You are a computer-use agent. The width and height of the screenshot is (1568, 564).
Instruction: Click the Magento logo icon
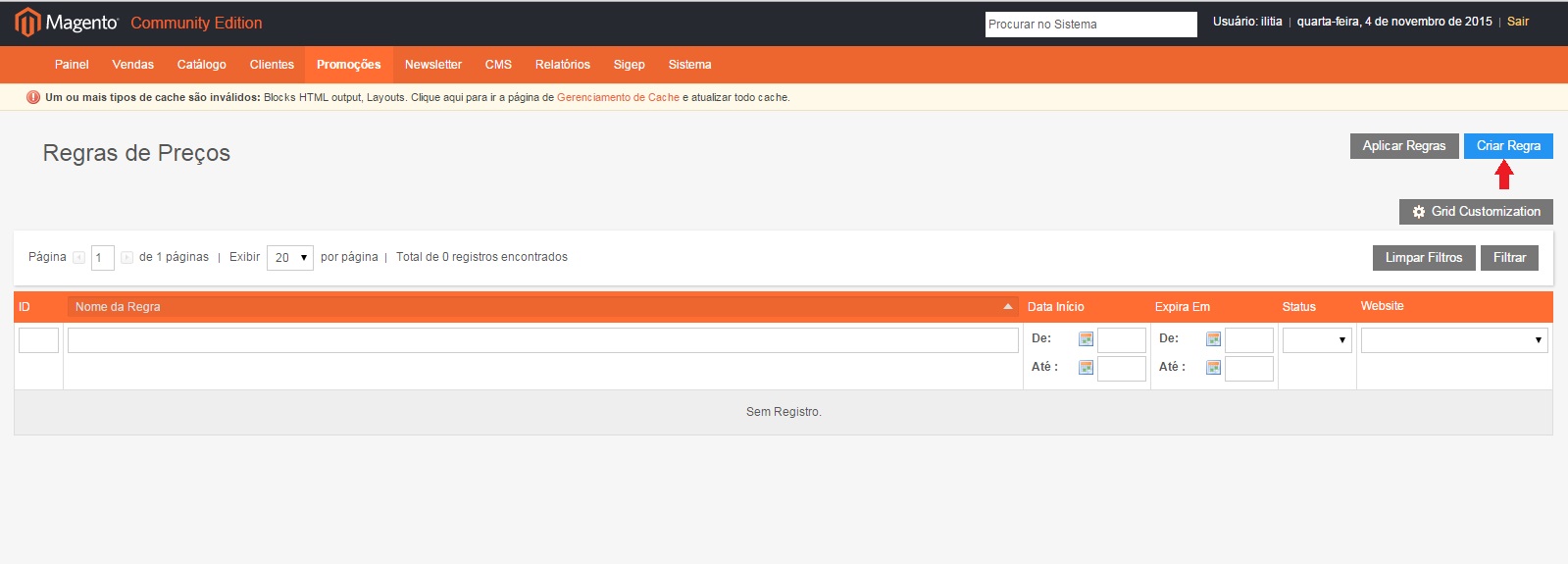point(27,22)
